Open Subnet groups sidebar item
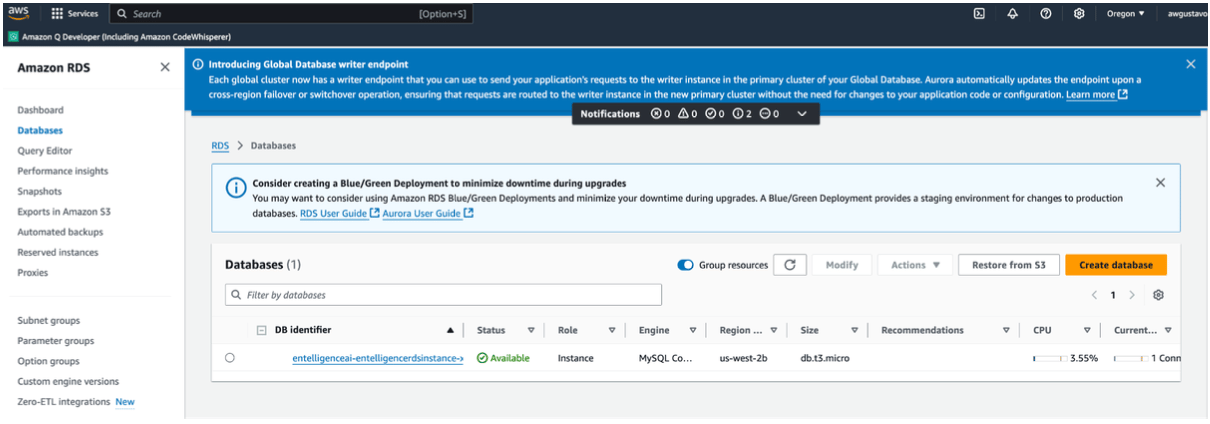1210x424 pixels. click(48, 321)
